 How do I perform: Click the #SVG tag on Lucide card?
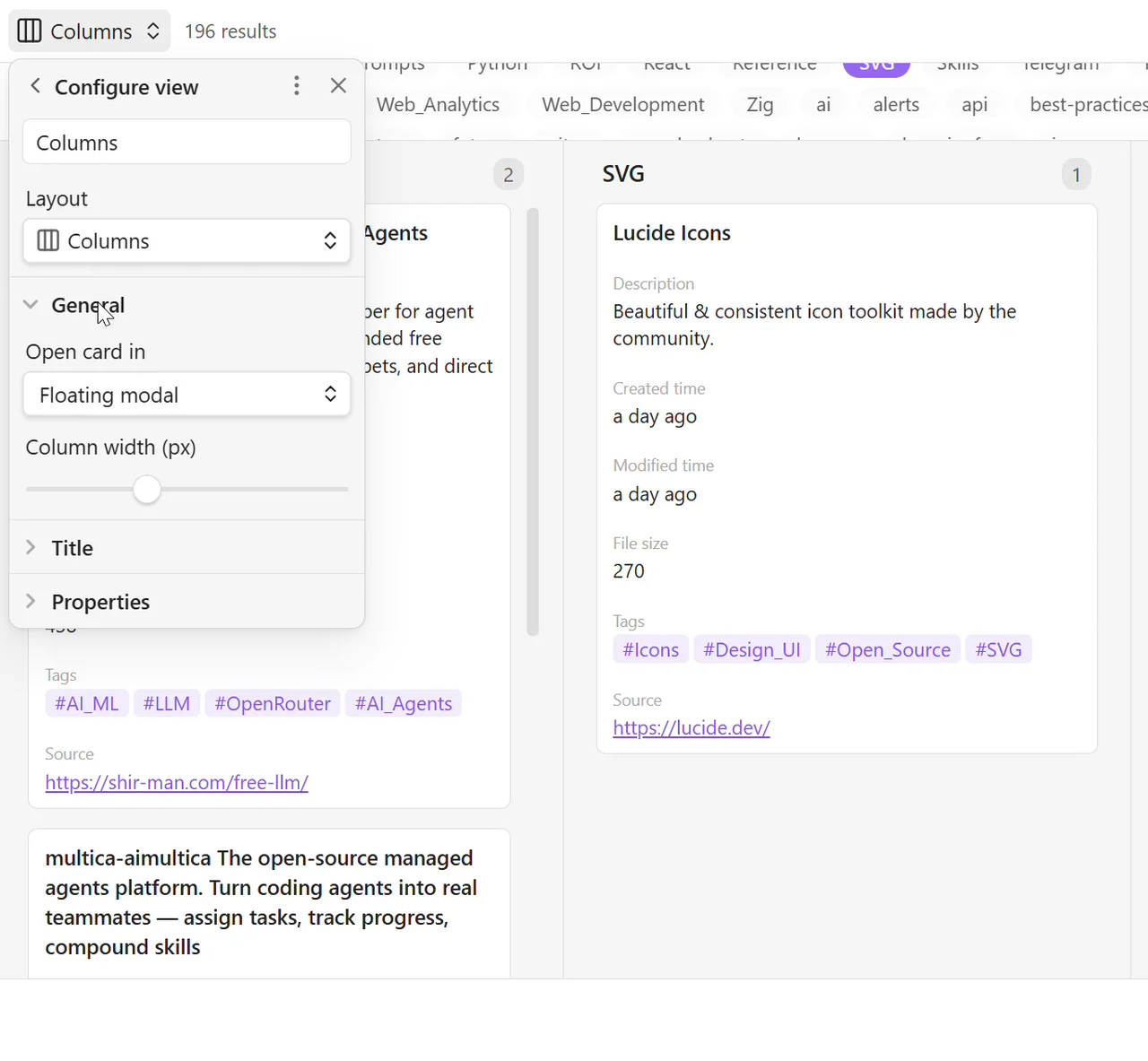coord(998,649)
